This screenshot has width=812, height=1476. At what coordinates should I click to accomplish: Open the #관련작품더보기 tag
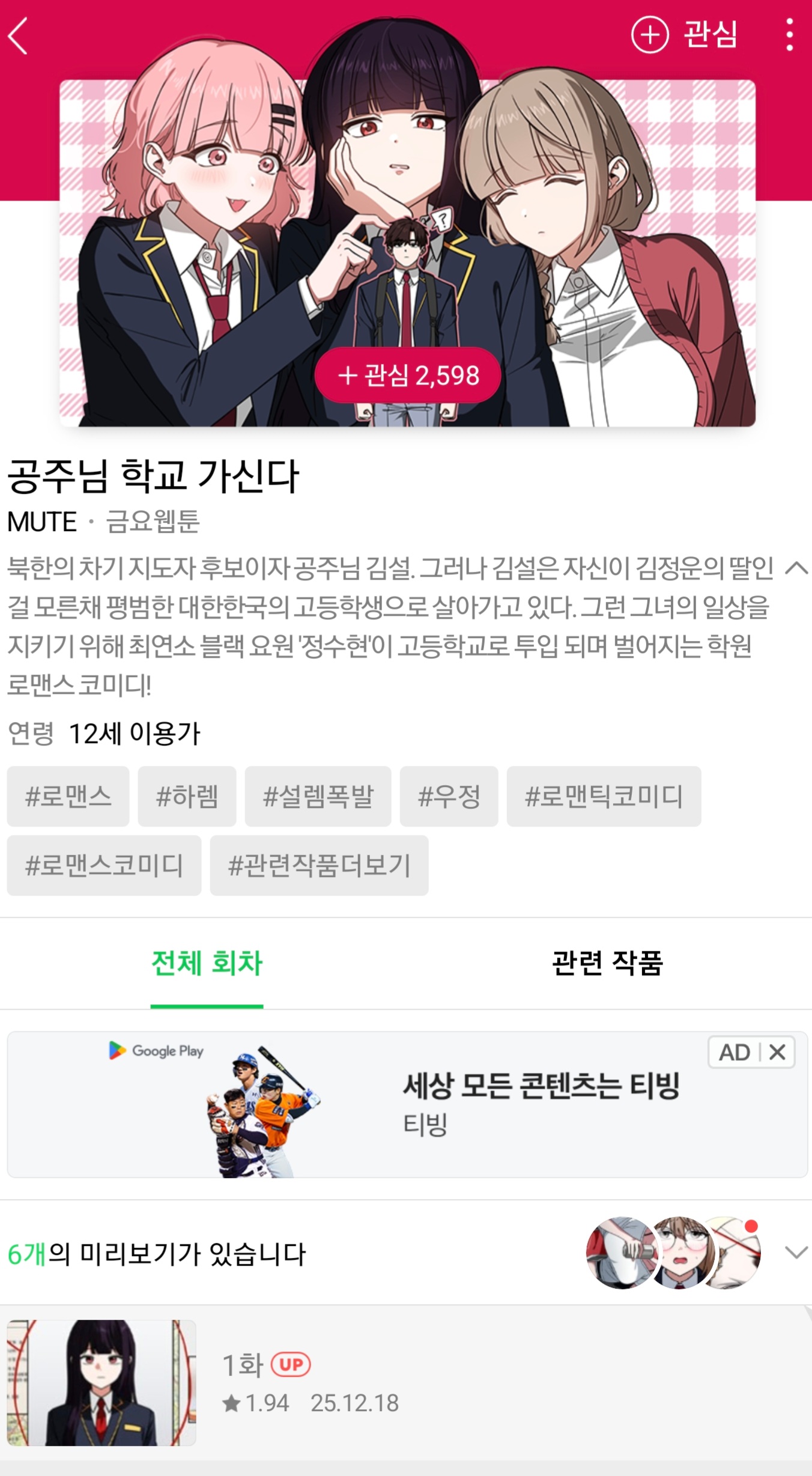[x=319, y=865]
